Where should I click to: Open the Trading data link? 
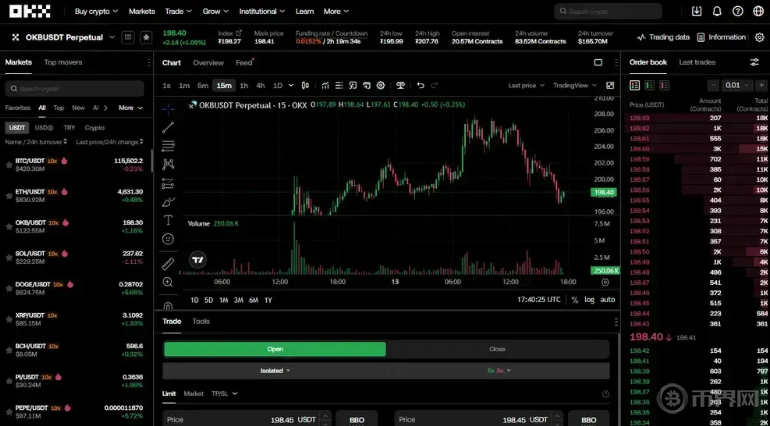pos(665,37)
